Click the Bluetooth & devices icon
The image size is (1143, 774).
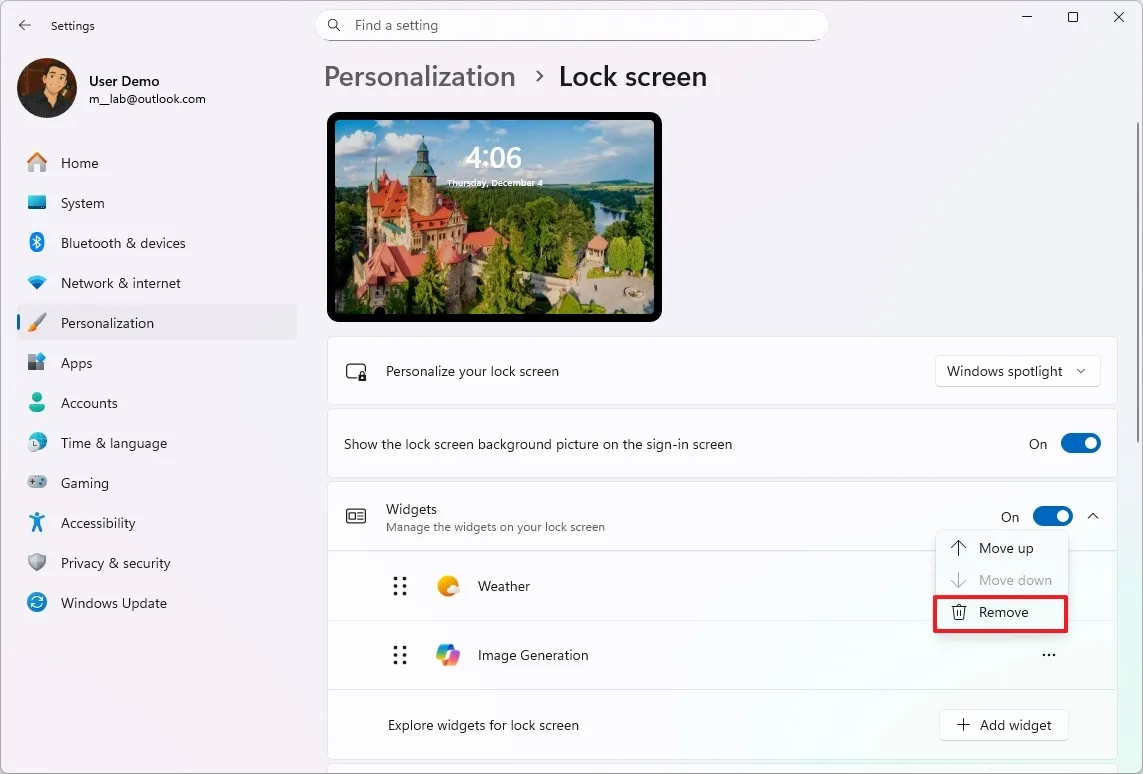coord(37,242)
